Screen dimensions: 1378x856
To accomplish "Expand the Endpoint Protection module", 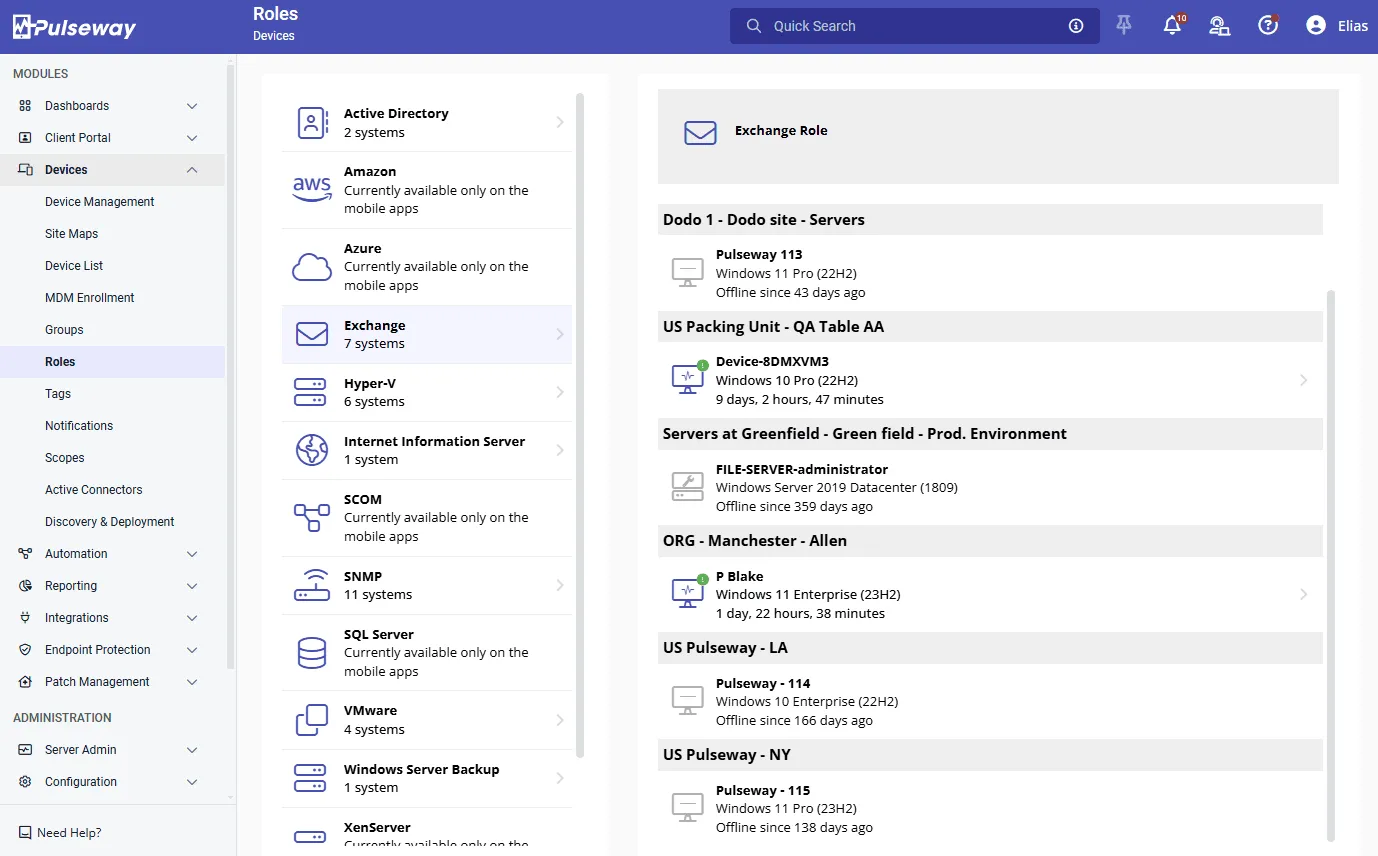I will coord(192,650).
